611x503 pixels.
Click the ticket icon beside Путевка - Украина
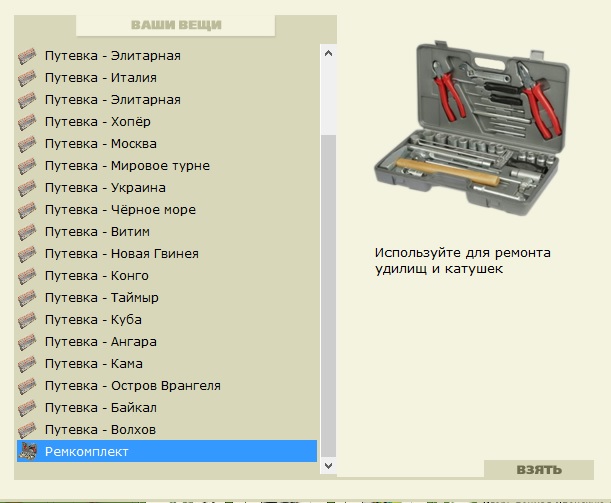pos(27,188)
